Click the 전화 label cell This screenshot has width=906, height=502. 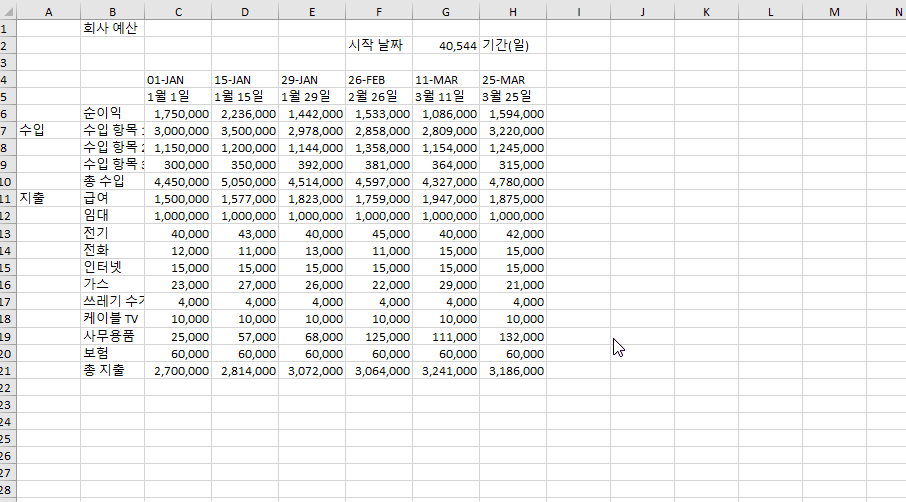[x=112, y=251]
